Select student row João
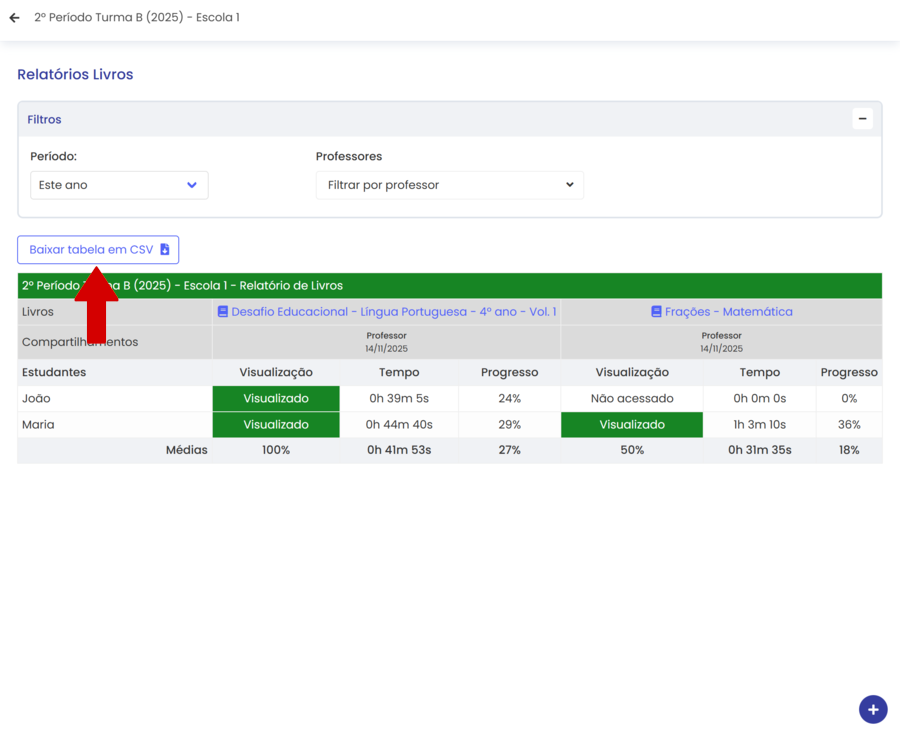Screen dimensions: 900x736 36,399
